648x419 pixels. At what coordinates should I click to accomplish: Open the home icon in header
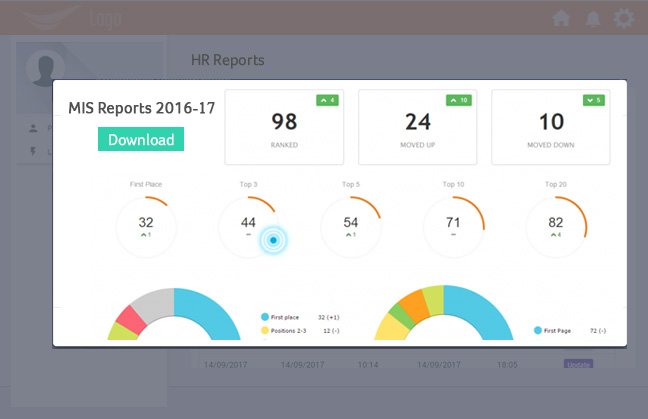click(561, 19)
